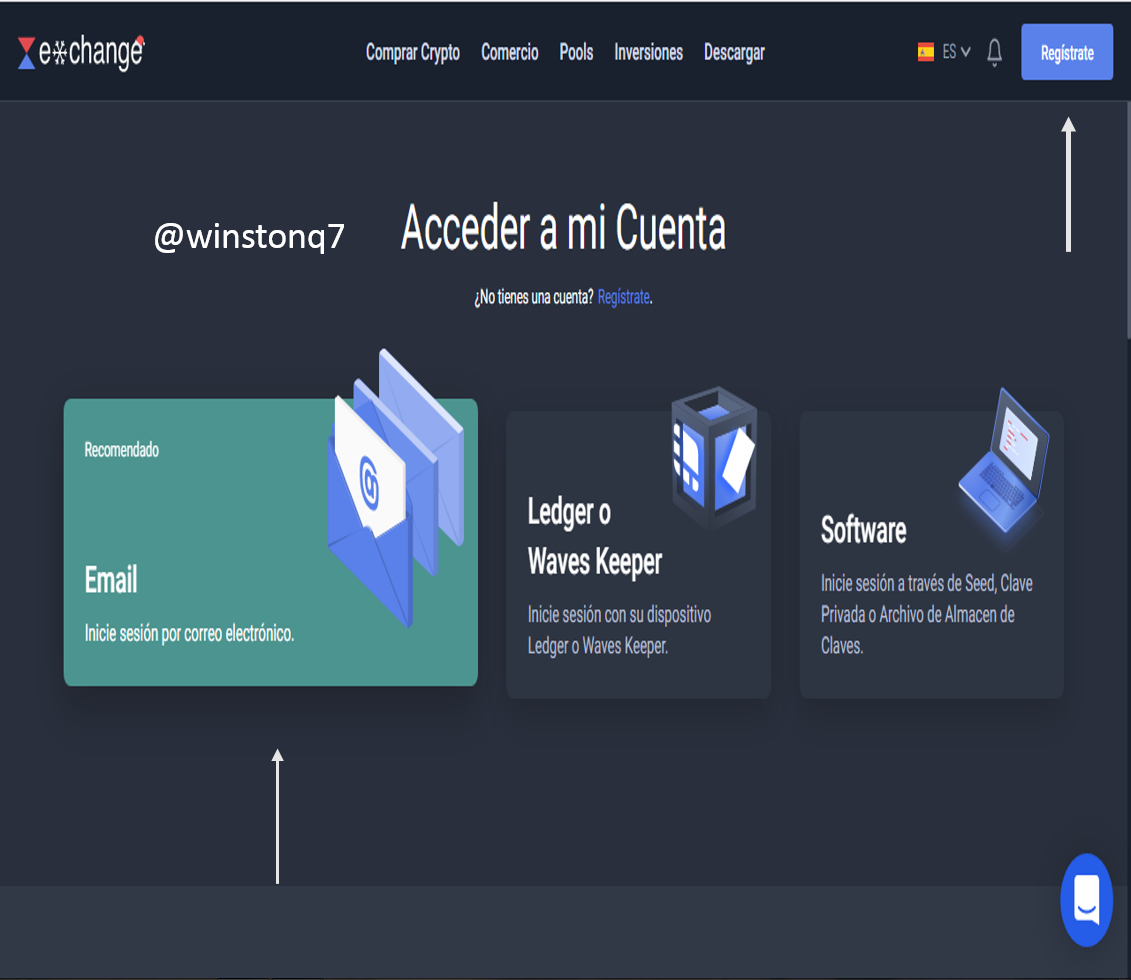This screenshot has height=980, width=1131.
Task: Click the 'Recomendado' label on Email card
Action: [x=121, y=450]
